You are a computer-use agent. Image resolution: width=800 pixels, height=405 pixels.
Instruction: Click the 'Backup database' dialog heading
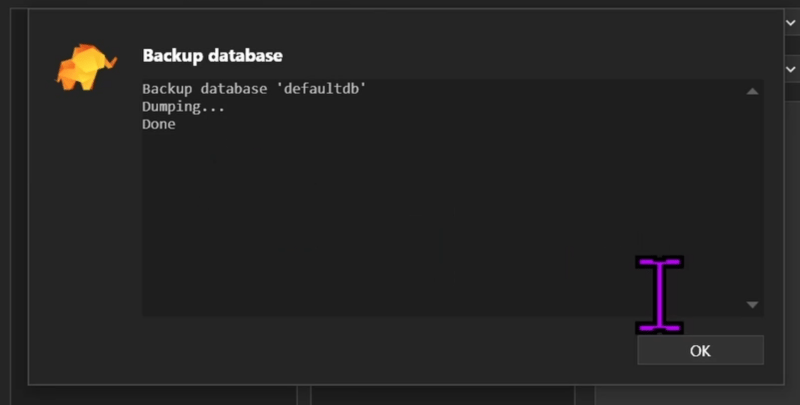click(212, 56)
